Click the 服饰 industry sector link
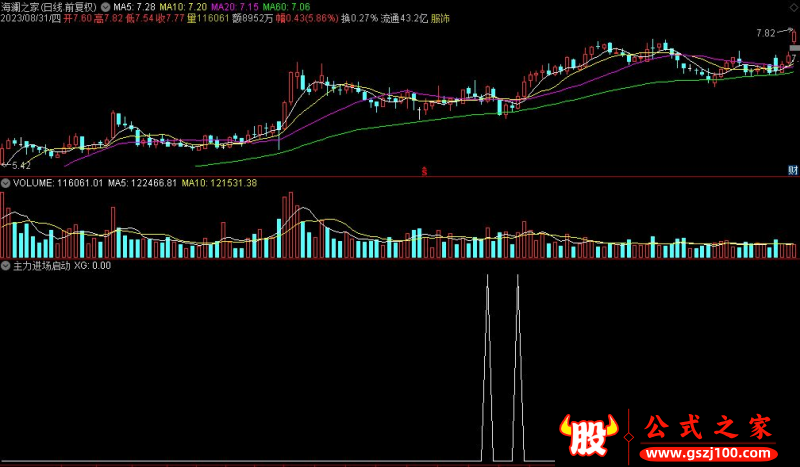This screenshot has height=467, width=800. click(440, 19)
